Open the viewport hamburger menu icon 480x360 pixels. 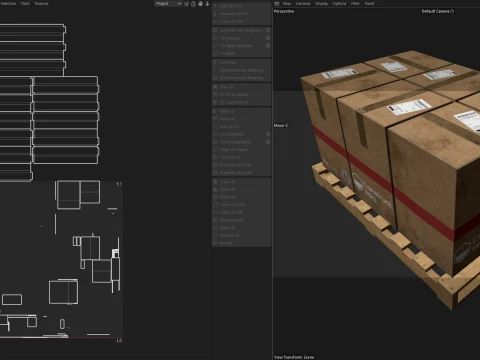click(x=277, y=4)
